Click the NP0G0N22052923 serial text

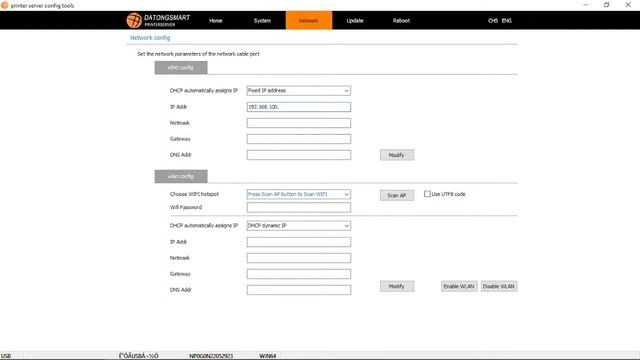pos(211,356)
